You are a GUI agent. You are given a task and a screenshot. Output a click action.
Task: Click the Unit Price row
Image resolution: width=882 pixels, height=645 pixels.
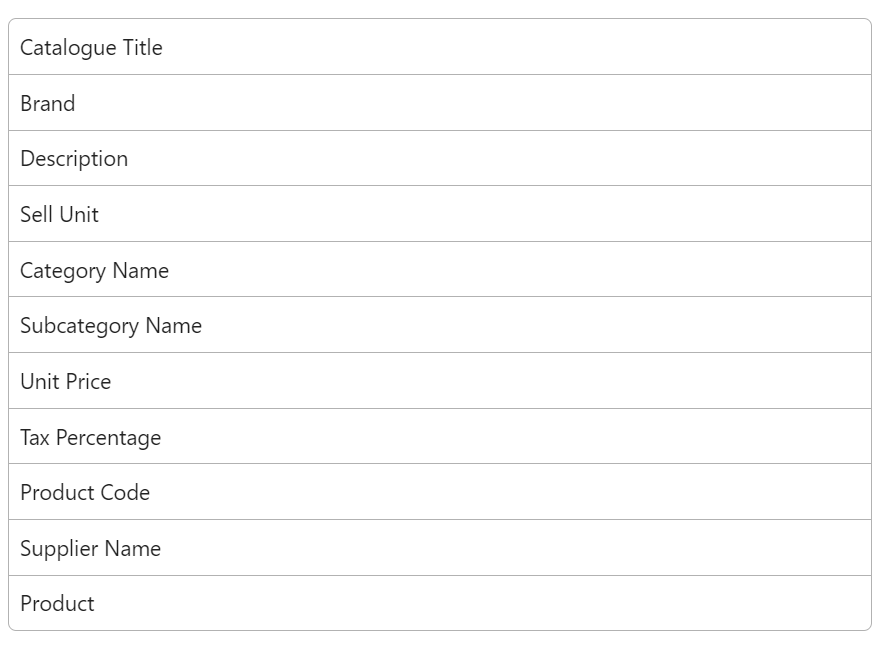click(440, 381)
